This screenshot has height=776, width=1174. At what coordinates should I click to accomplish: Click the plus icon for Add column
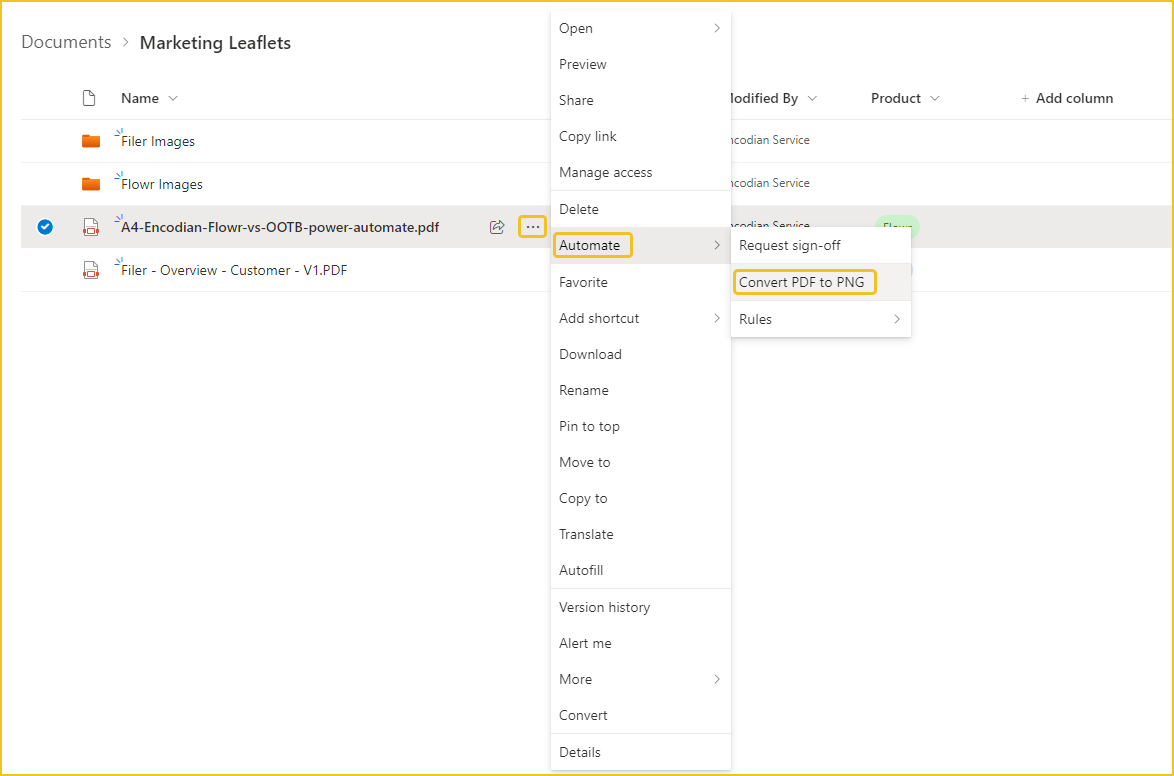click(1025, 99)
